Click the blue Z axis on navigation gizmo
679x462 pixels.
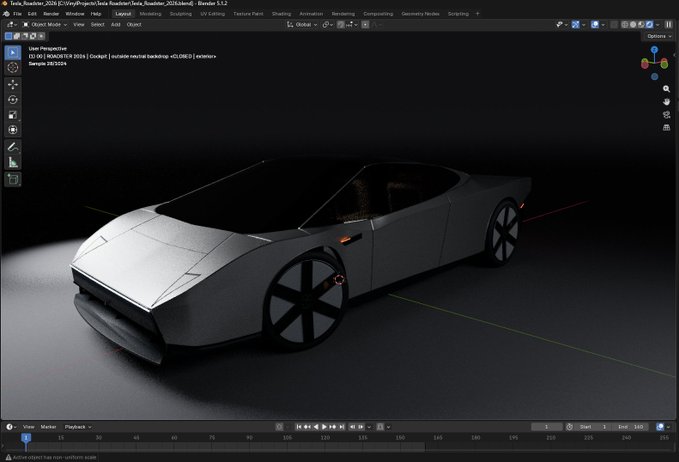[654, 50]
